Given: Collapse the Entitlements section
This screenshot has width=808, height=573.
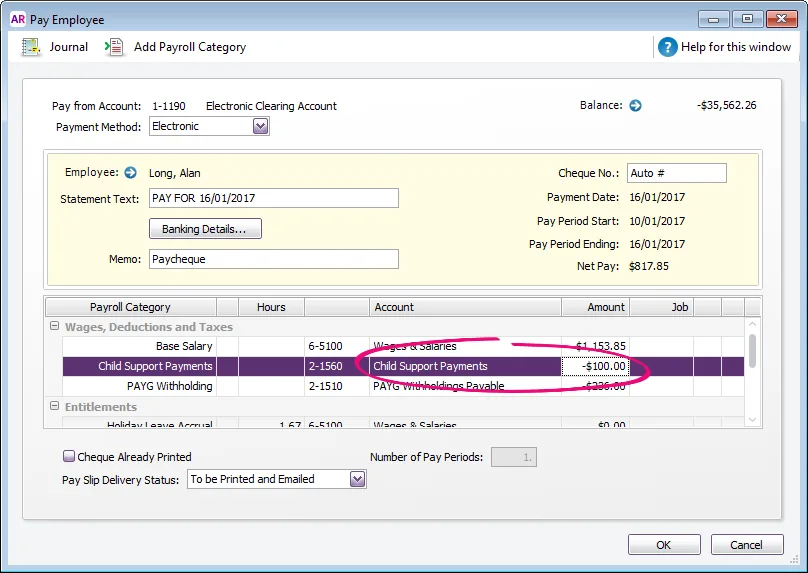Looking at the screenshot, I should coord(54,406).
